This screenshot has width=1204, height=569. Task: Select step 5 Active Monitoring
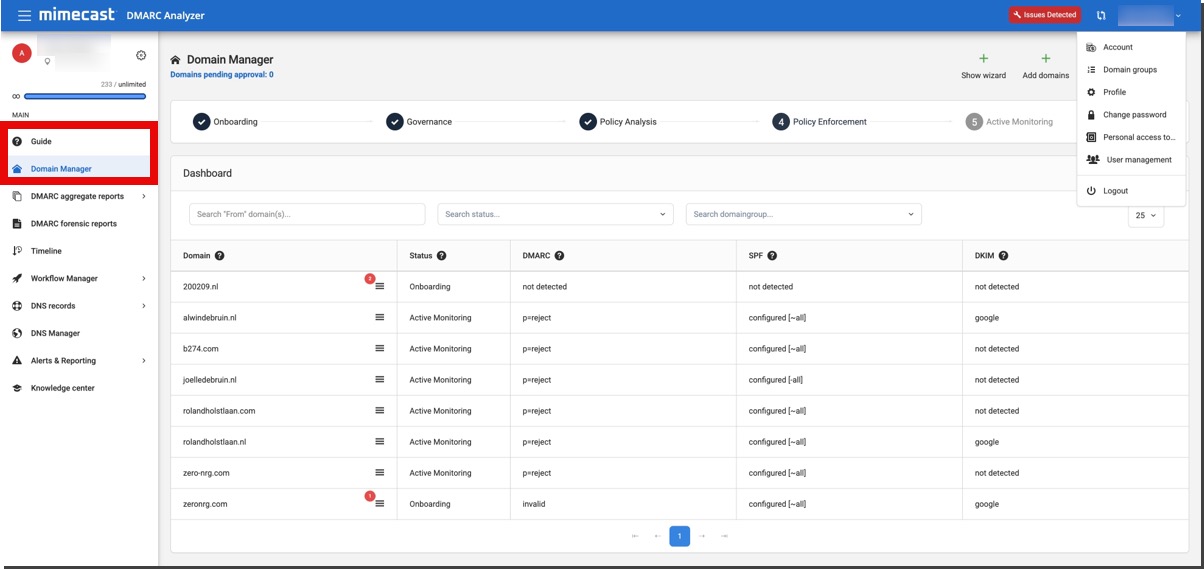[974, 122]
